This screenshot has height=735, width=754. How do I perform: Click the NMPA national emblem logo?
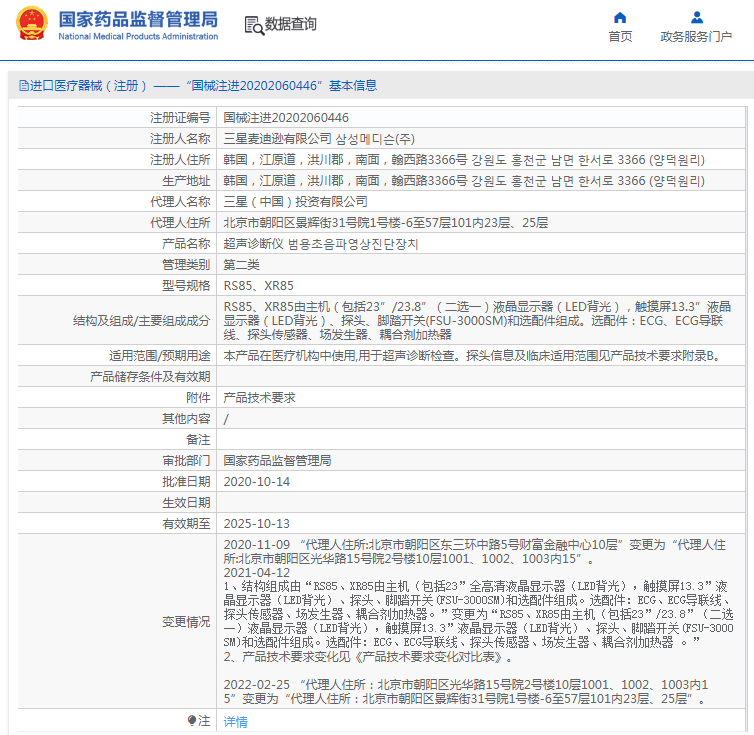(29, 25)
